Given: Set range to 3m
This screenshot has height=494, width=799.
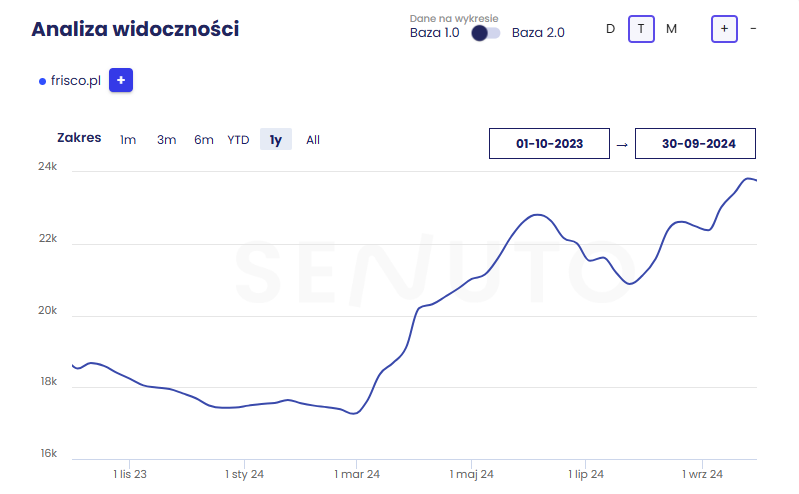Looking at the screenshot, I should [x=166, y=140].
